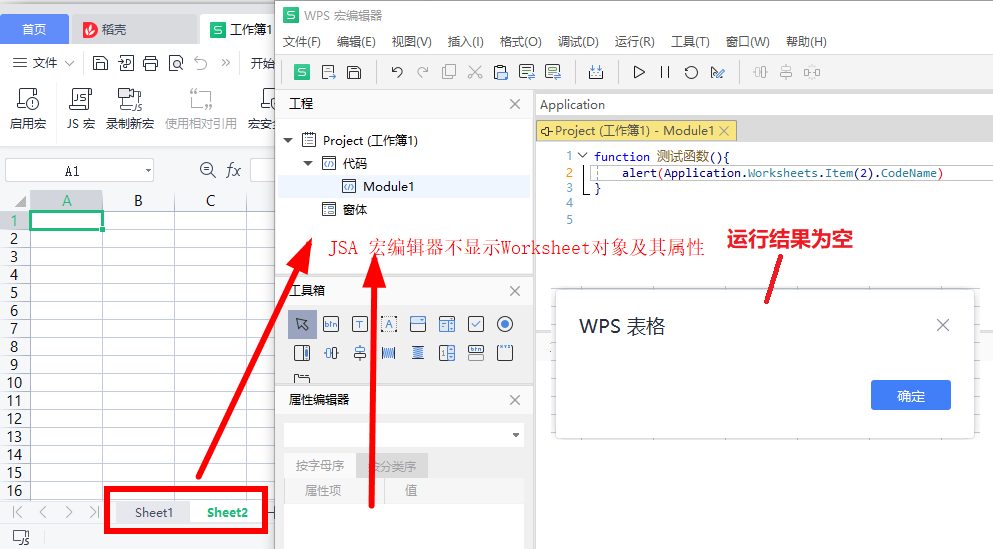Click the export module icon in editor toolbar
The width and height of the screenshot is (993, 549).
coord(329,72)
